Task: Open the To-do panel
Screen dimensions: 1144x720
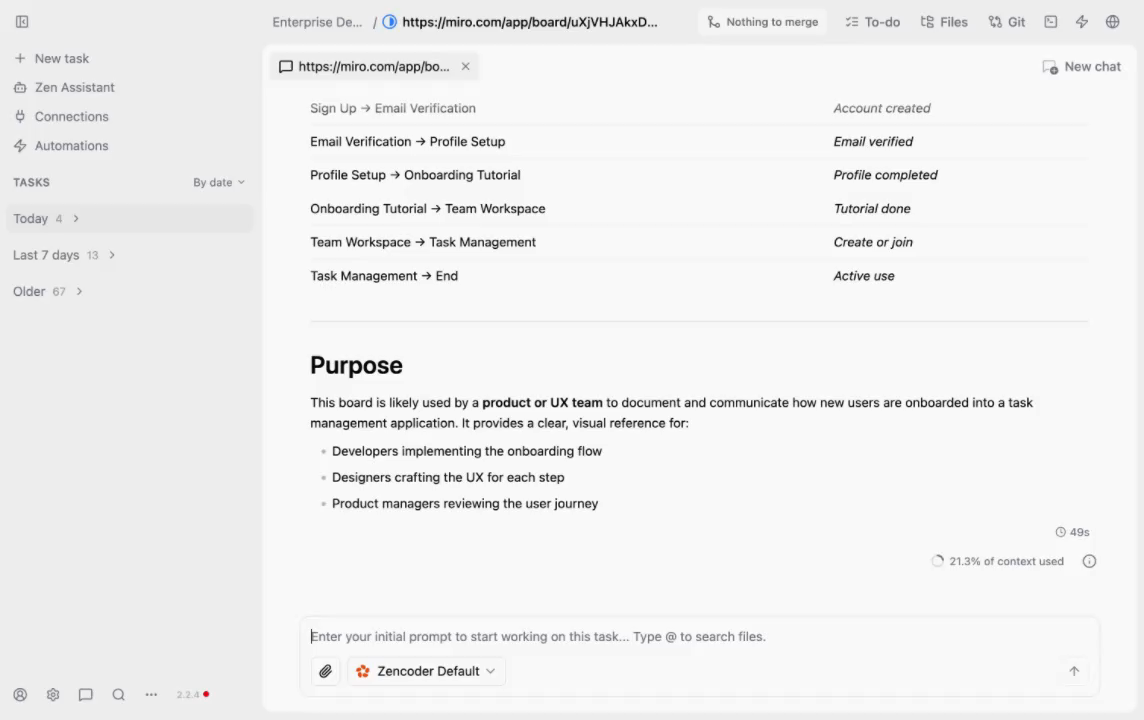Action: pyautogui.click(x=873, y=22)
